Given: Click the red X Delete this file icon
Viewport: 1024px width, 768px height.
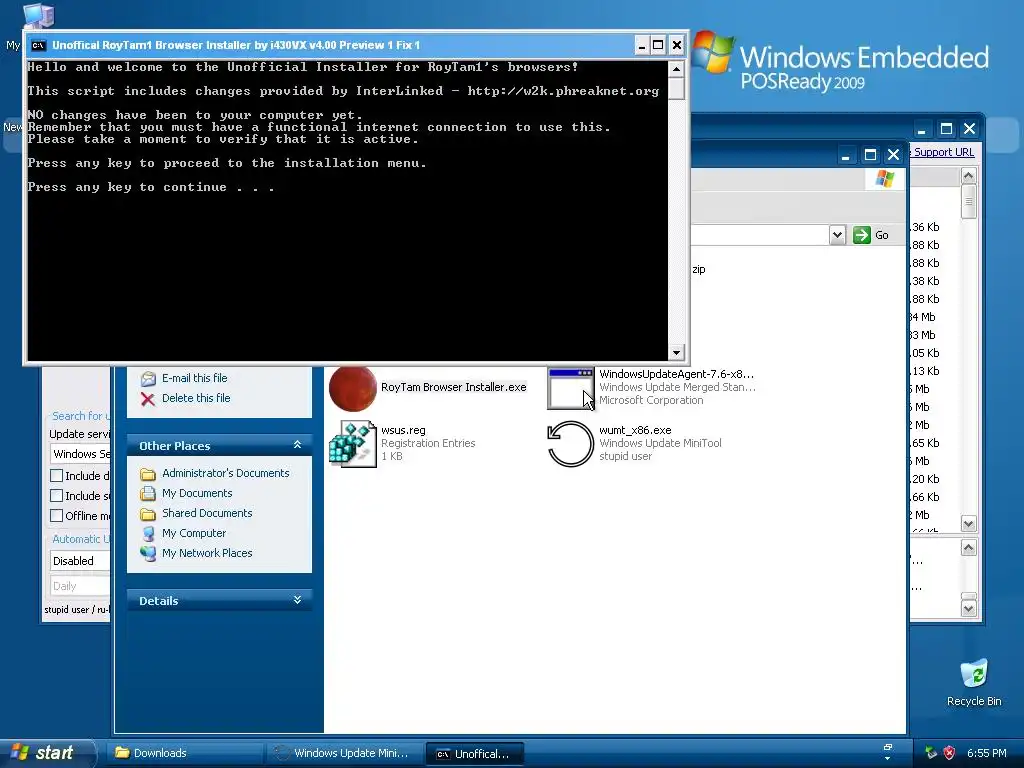Looking at the screenshot, I should (148, 399).
